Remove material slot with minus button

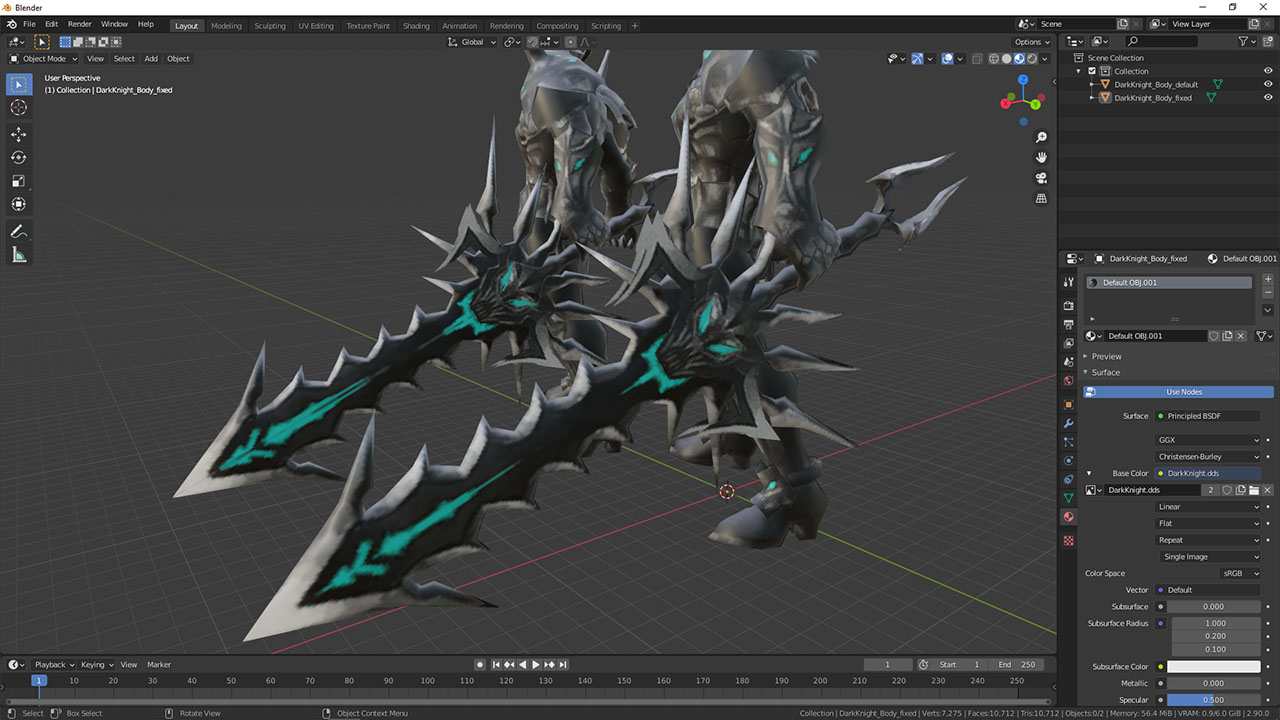pos(1268,293)
